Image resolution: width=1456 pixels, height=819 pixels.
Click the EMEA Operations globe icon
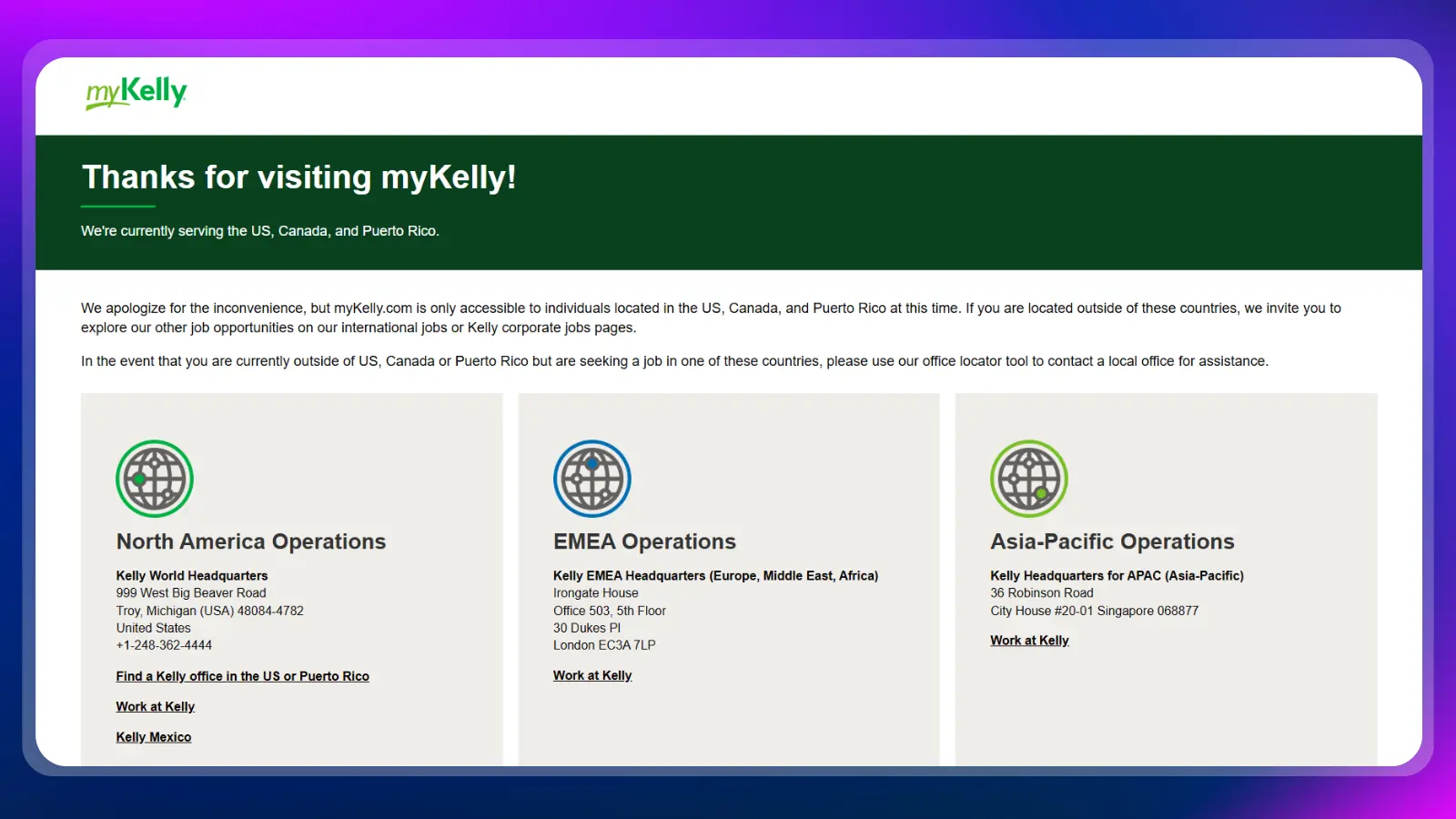point(592,479)
